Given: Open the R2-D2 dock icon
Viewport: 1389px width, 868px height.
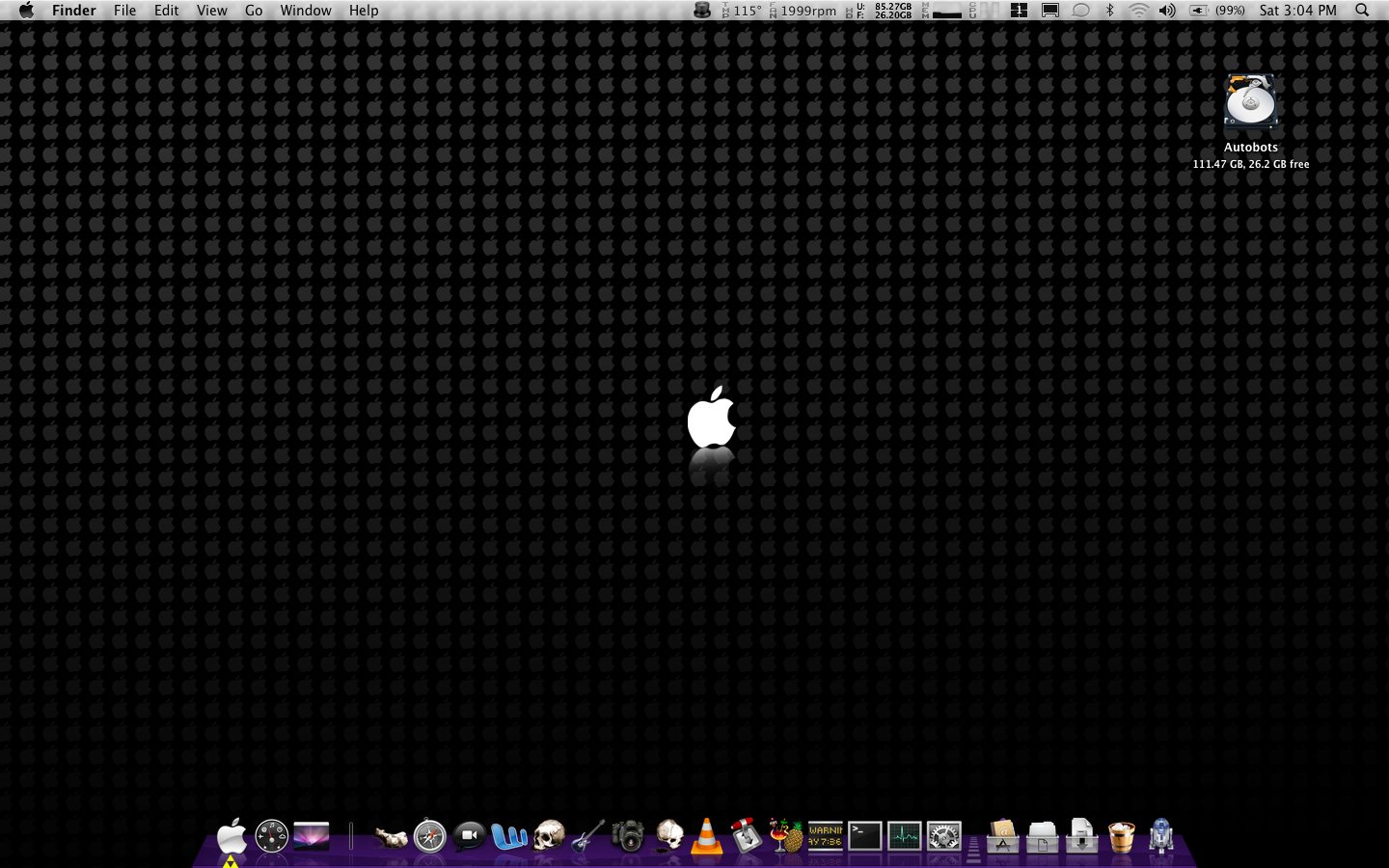Looking at the screenshot, I should (x=1161, y=836).
